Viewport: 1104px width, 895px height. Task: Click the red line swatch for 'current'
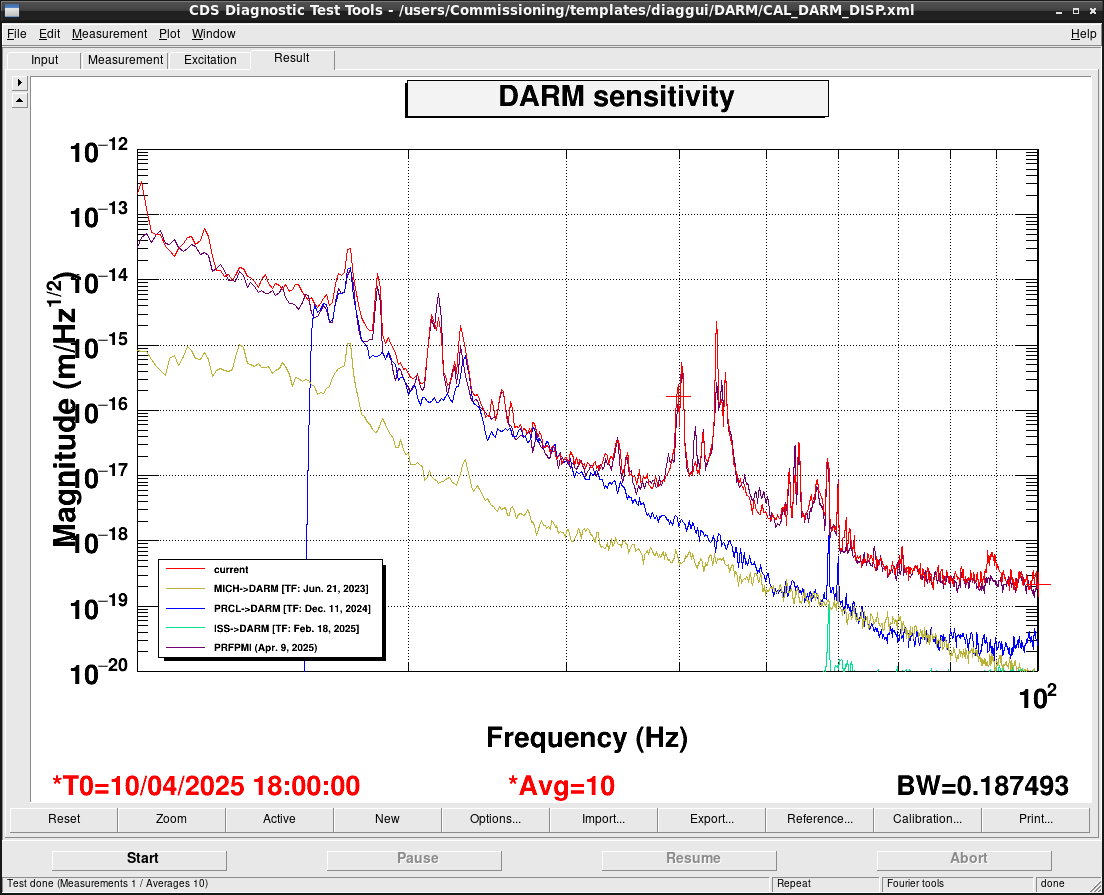(x=184, y=570)
